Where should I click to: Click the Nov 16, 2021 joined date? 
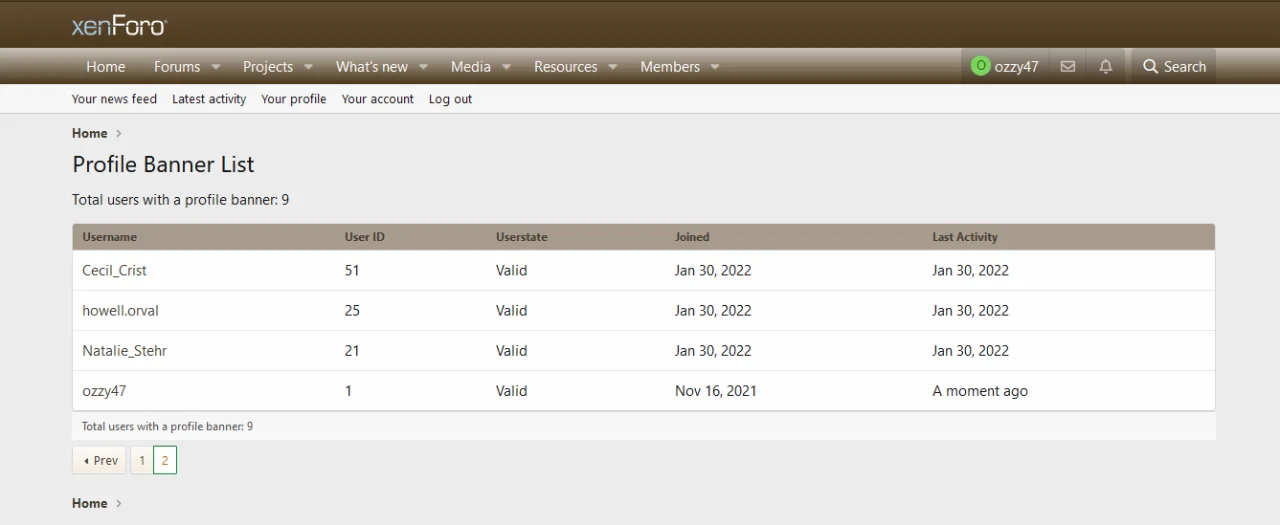coord(716,391)
